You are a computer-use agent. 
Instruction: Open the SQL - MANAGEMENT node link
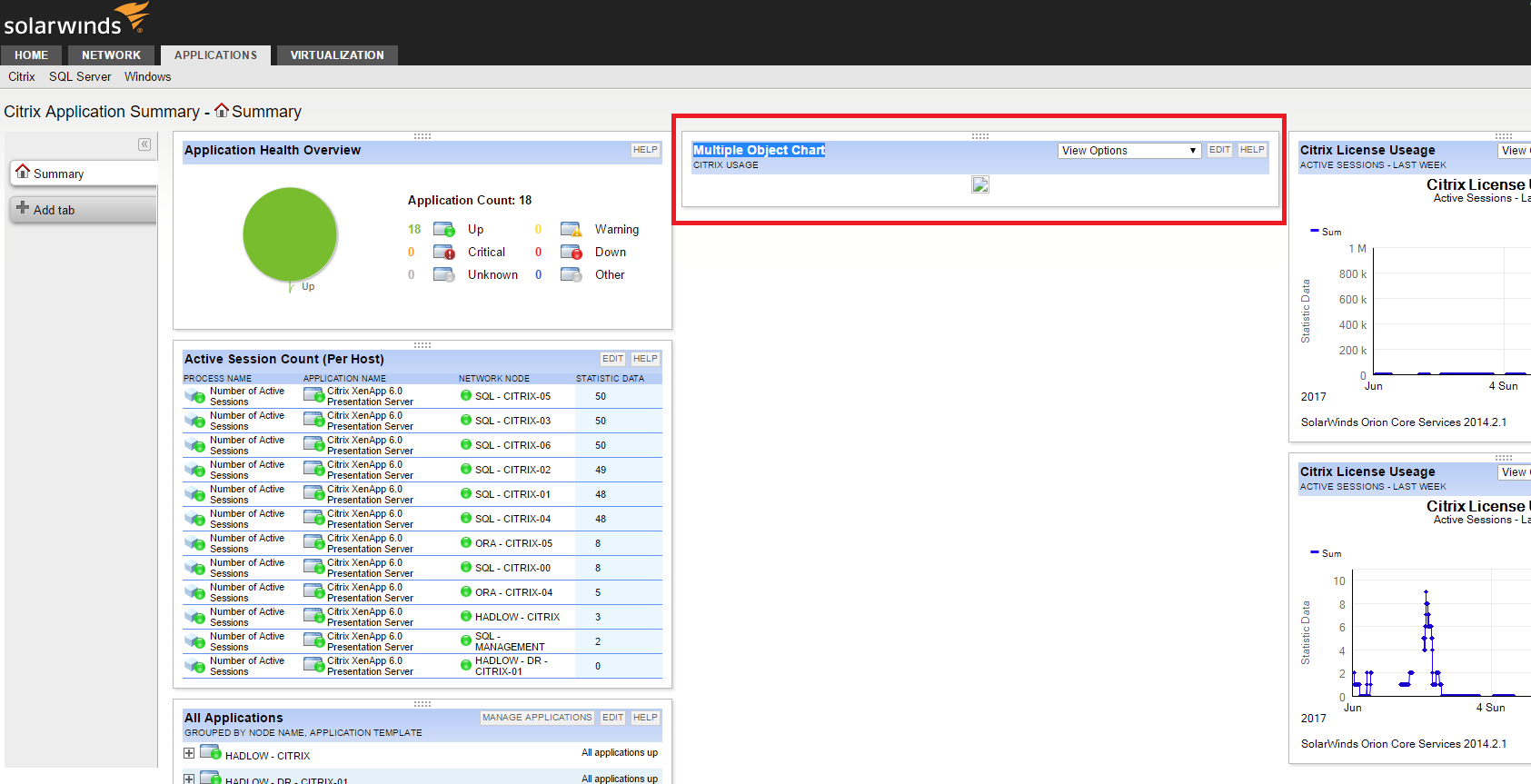click(x=510, y=641)
